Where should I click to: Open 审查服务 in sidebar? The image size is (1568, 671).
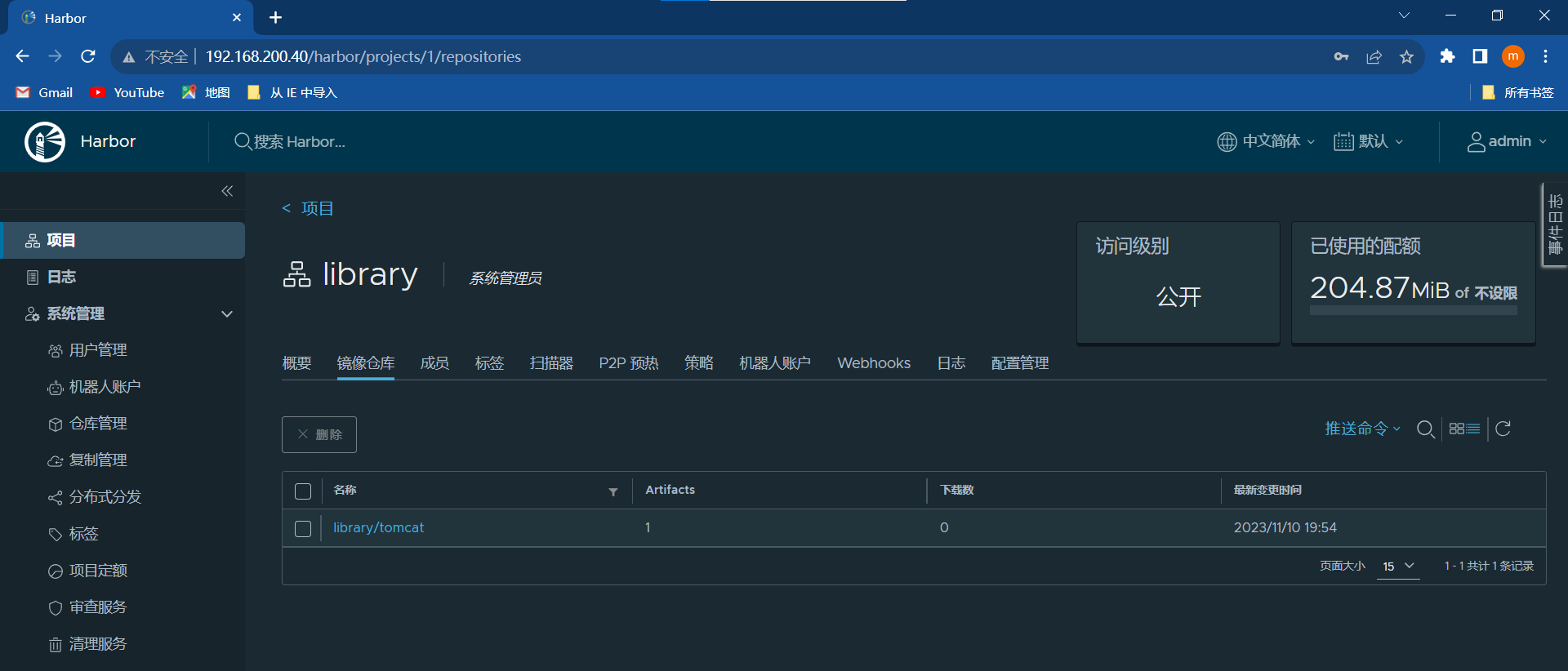[x=98, y=607]
